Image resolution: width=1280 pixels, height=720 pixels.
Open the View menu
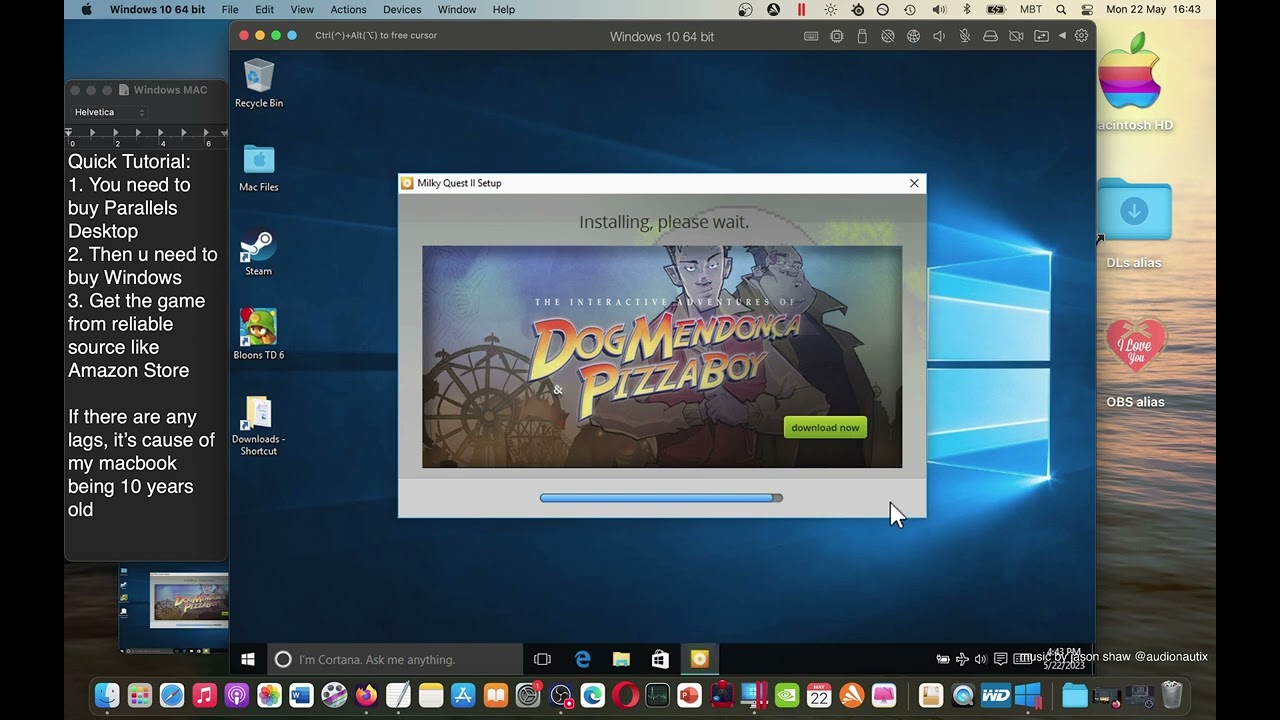pyautogui.click(x=302, y=9)
